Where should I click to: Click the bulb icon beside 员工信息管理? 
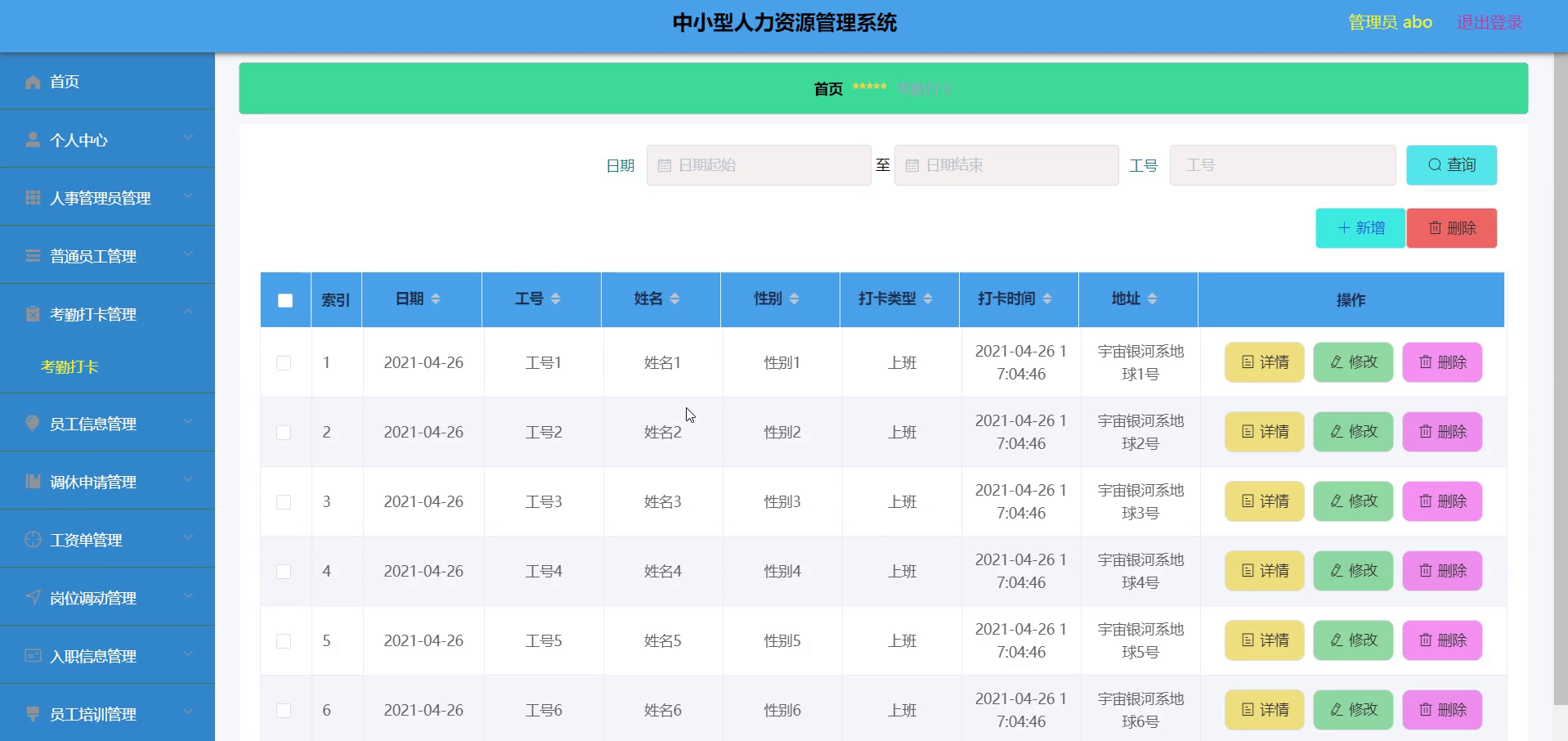[33, 423]
